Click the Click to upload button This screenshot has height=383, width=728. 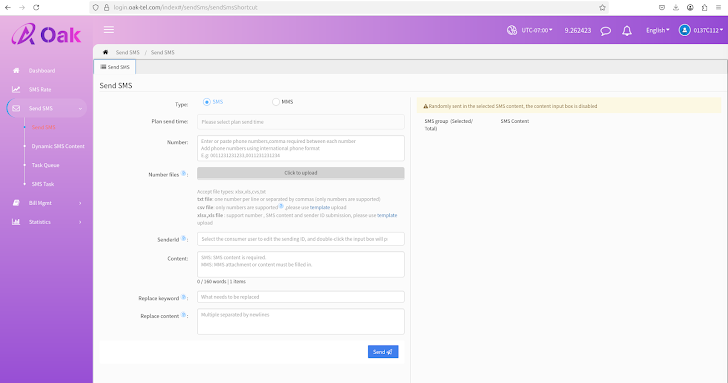pos(300,173)
